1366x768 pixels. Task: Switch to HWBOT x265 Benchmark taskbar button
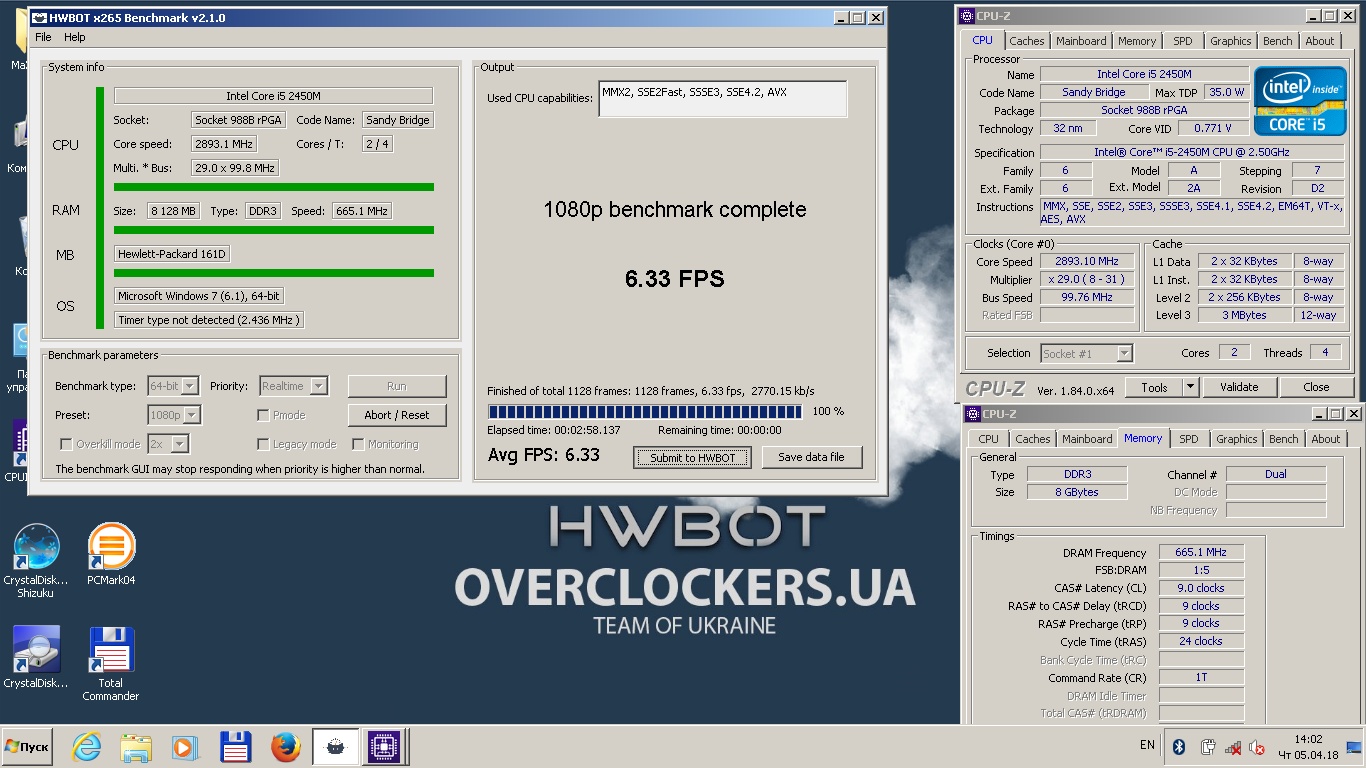pos(335,747)
